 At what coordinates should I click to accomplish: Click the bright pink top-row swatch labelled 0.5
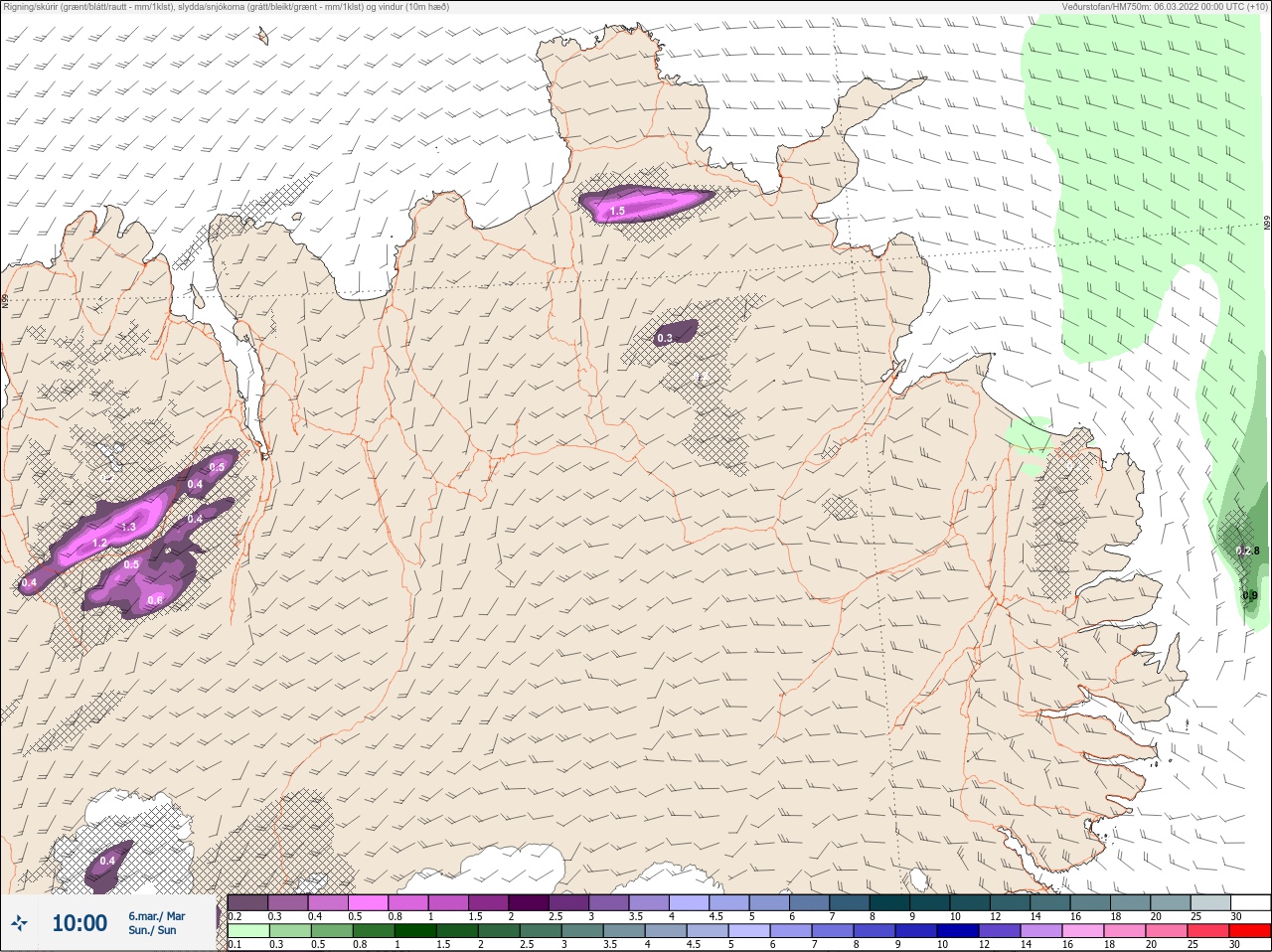coord(368,902)
